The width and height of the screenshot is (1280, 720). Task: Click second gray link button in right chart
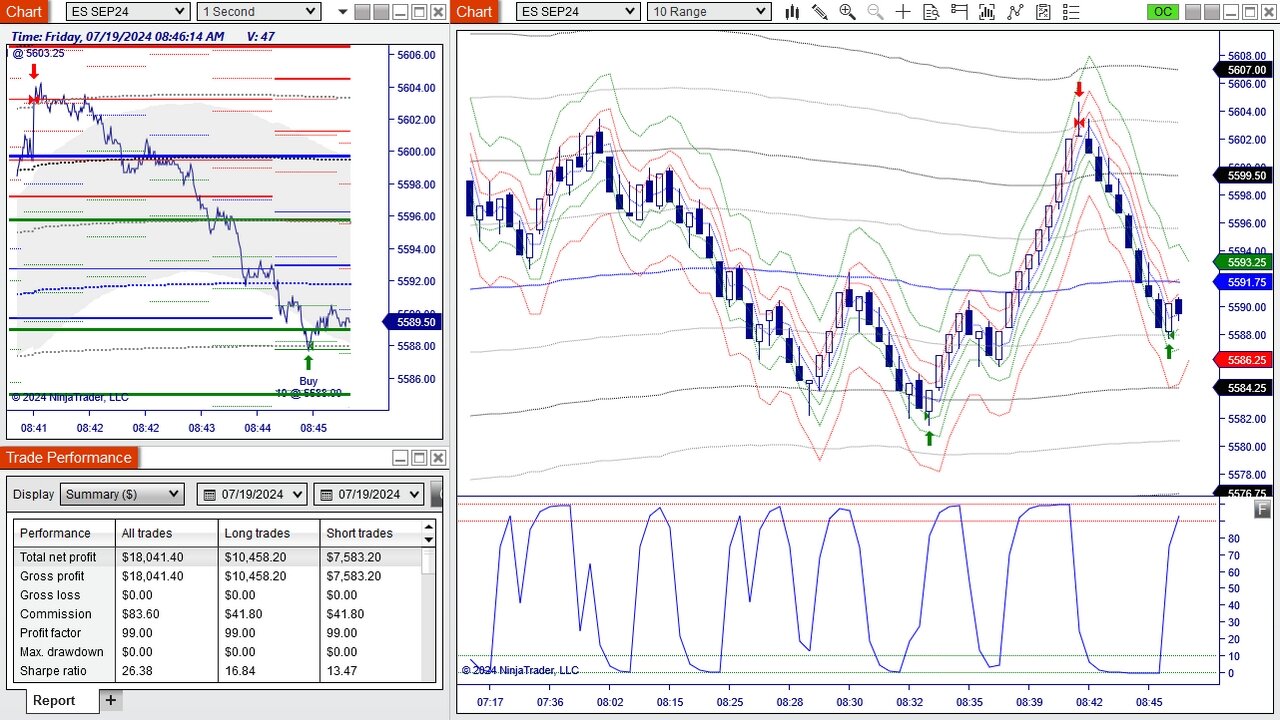1214,12
